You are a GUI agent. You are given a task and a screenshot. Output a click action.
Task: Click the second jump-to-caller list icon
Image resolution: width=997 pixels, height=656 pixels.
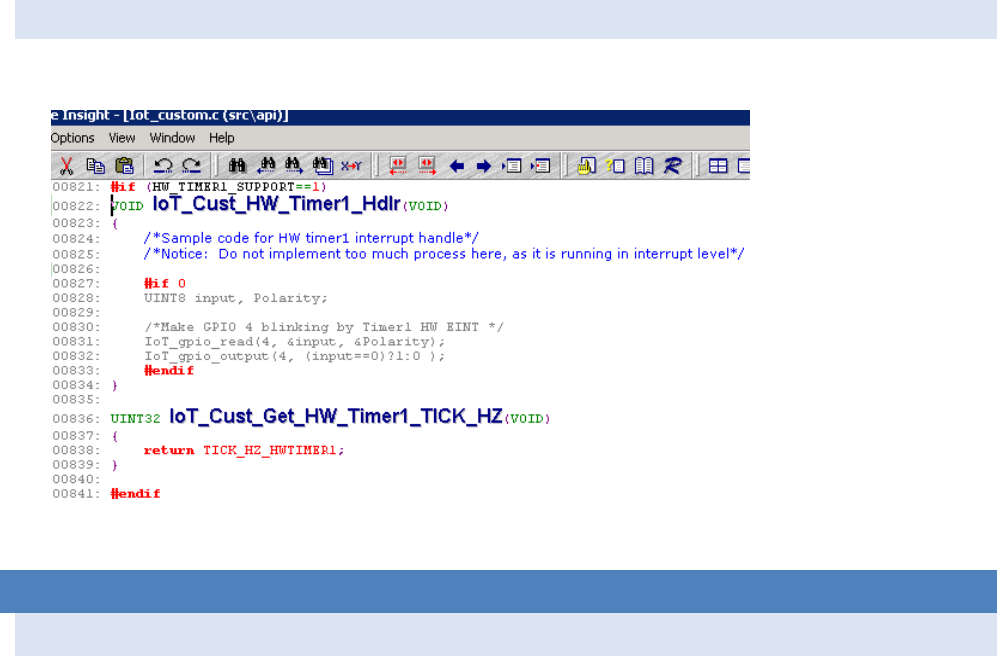[540, 166]
